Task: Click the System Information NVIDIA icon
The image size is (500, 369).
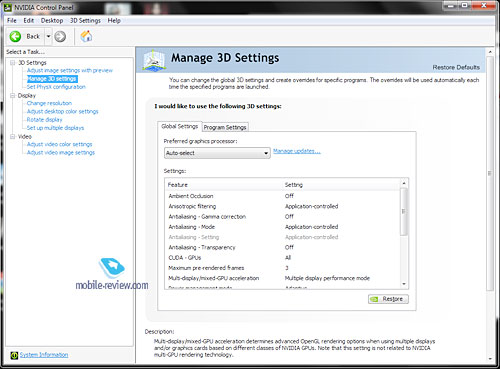Action: (14, 355)
